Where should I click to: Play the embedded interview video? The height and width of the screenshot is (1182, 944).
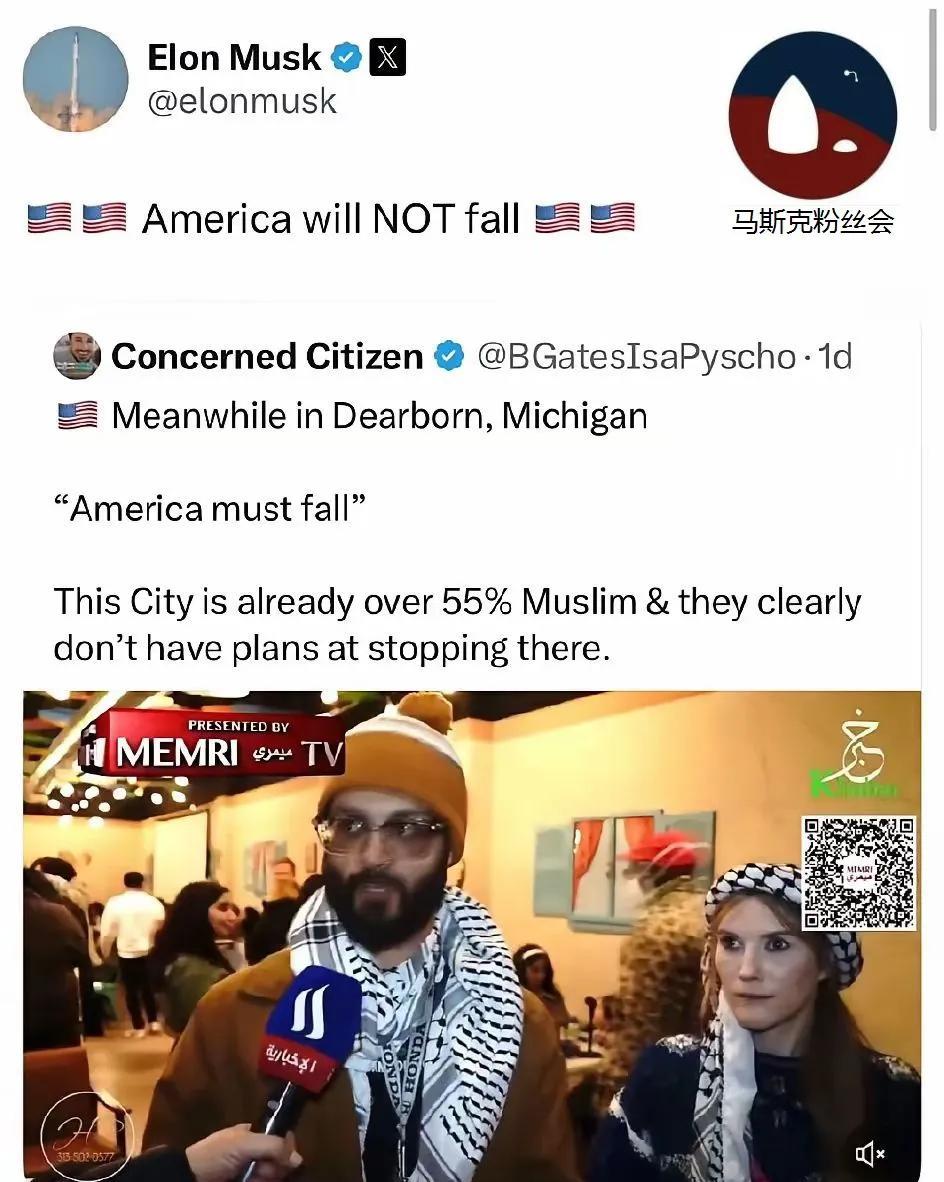[x=472, y=935]
